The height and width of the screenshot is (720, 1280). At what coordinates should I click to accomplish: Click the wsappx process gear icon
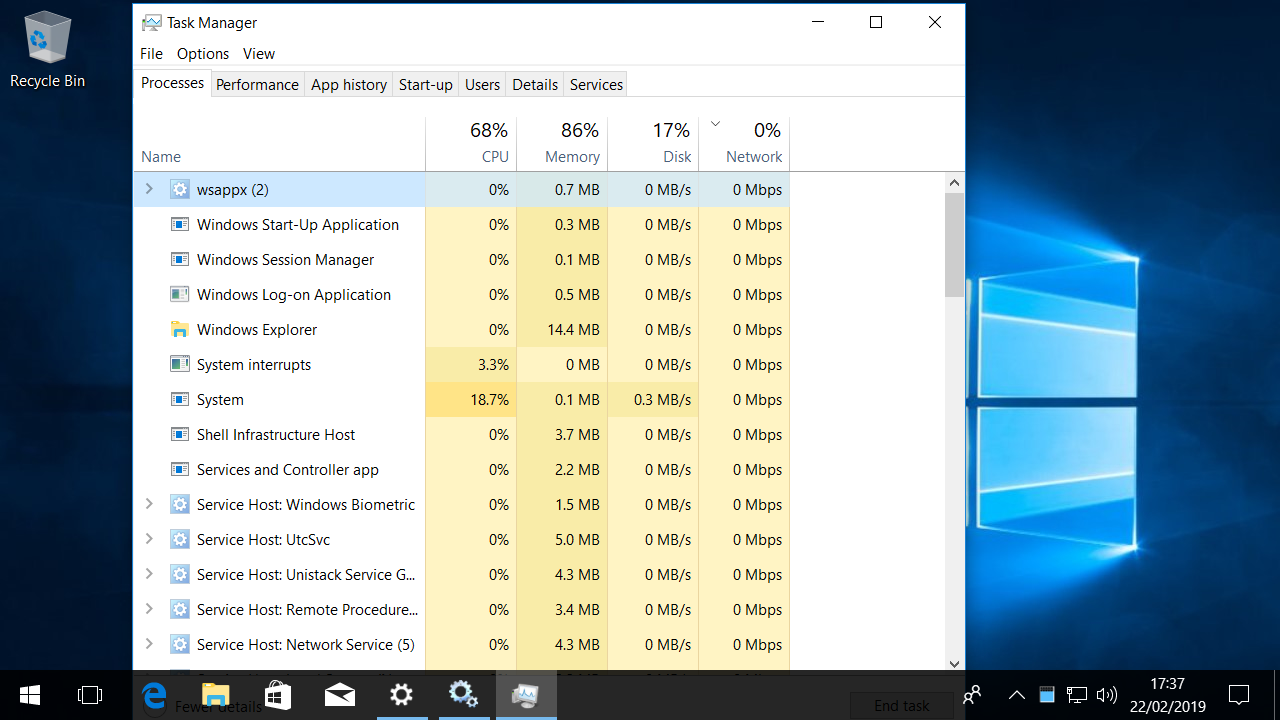[x=180, y=190]
